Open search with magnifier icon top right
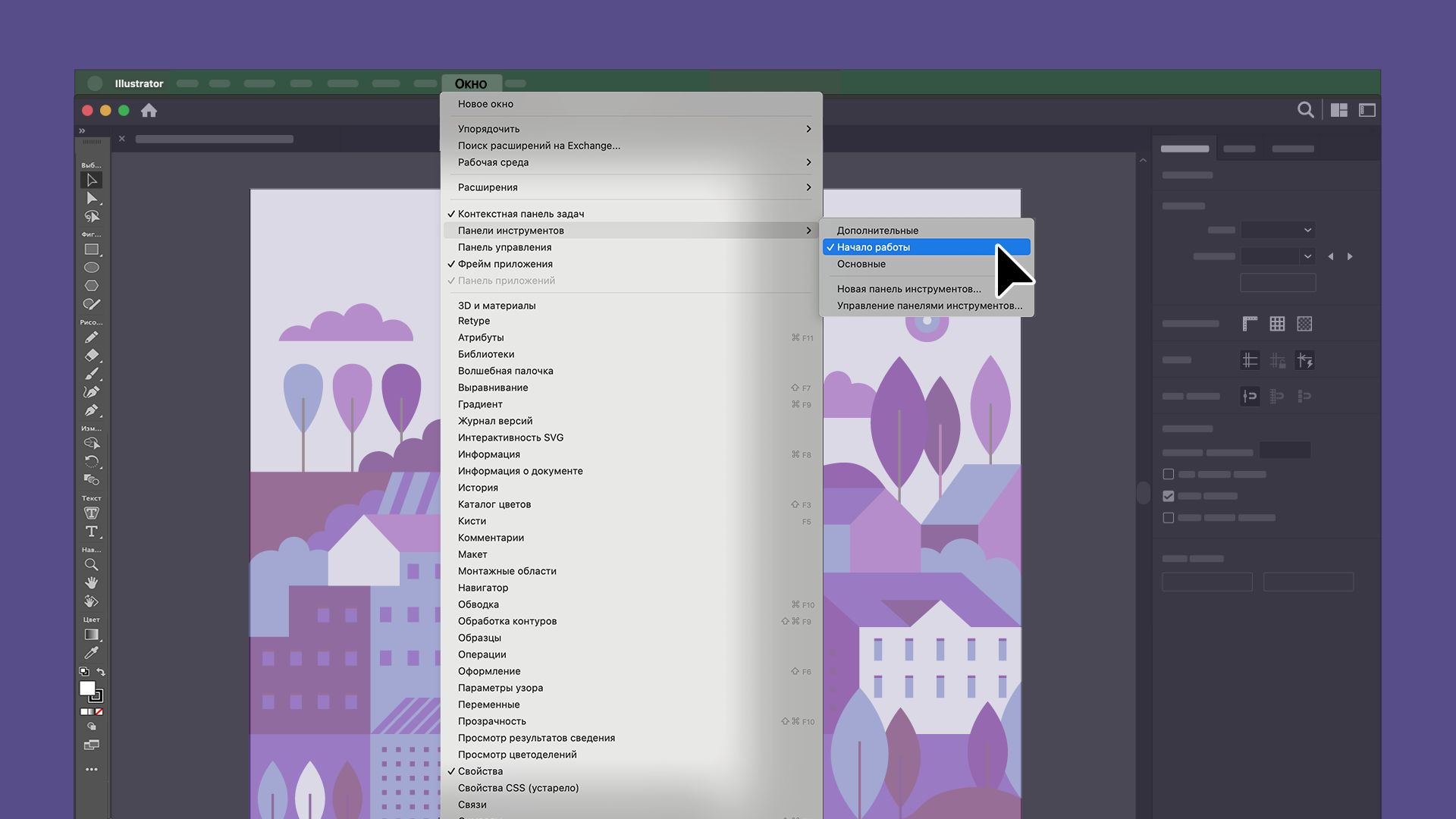1456x819 pixels. (1305, 111)
